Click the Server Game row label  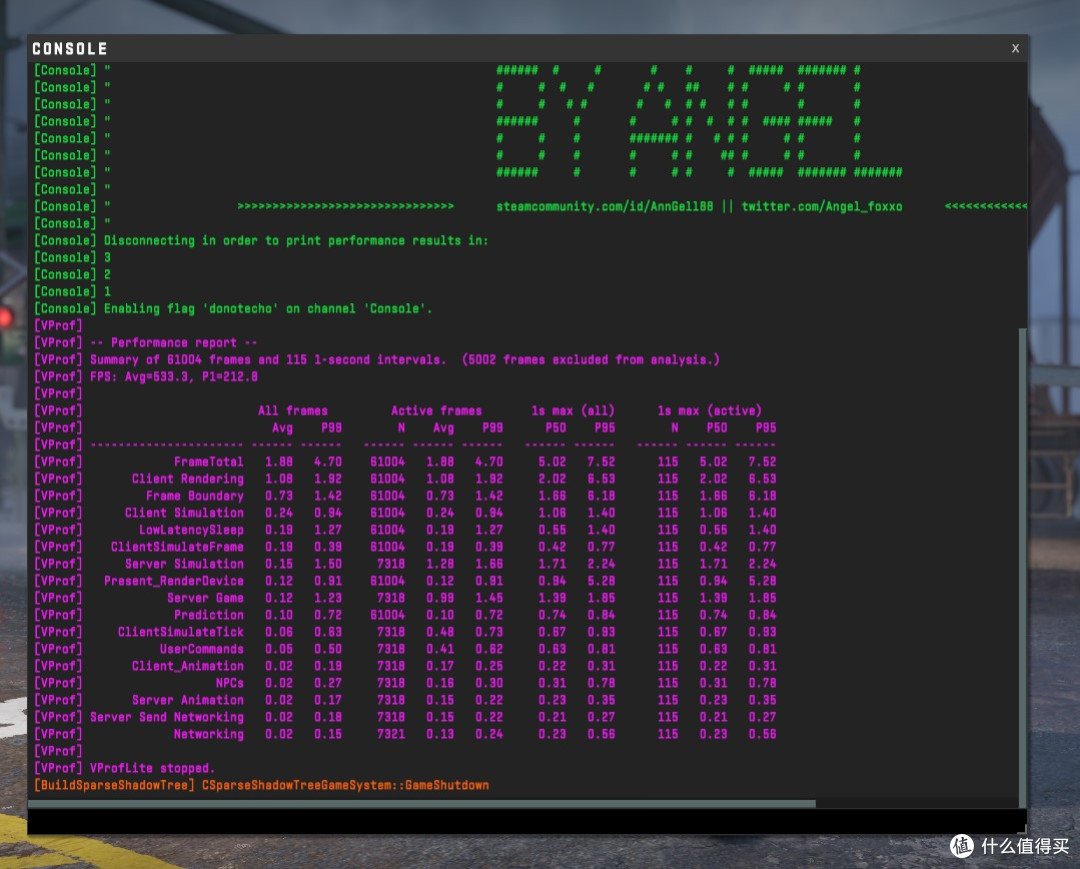(x=205, y=598)
